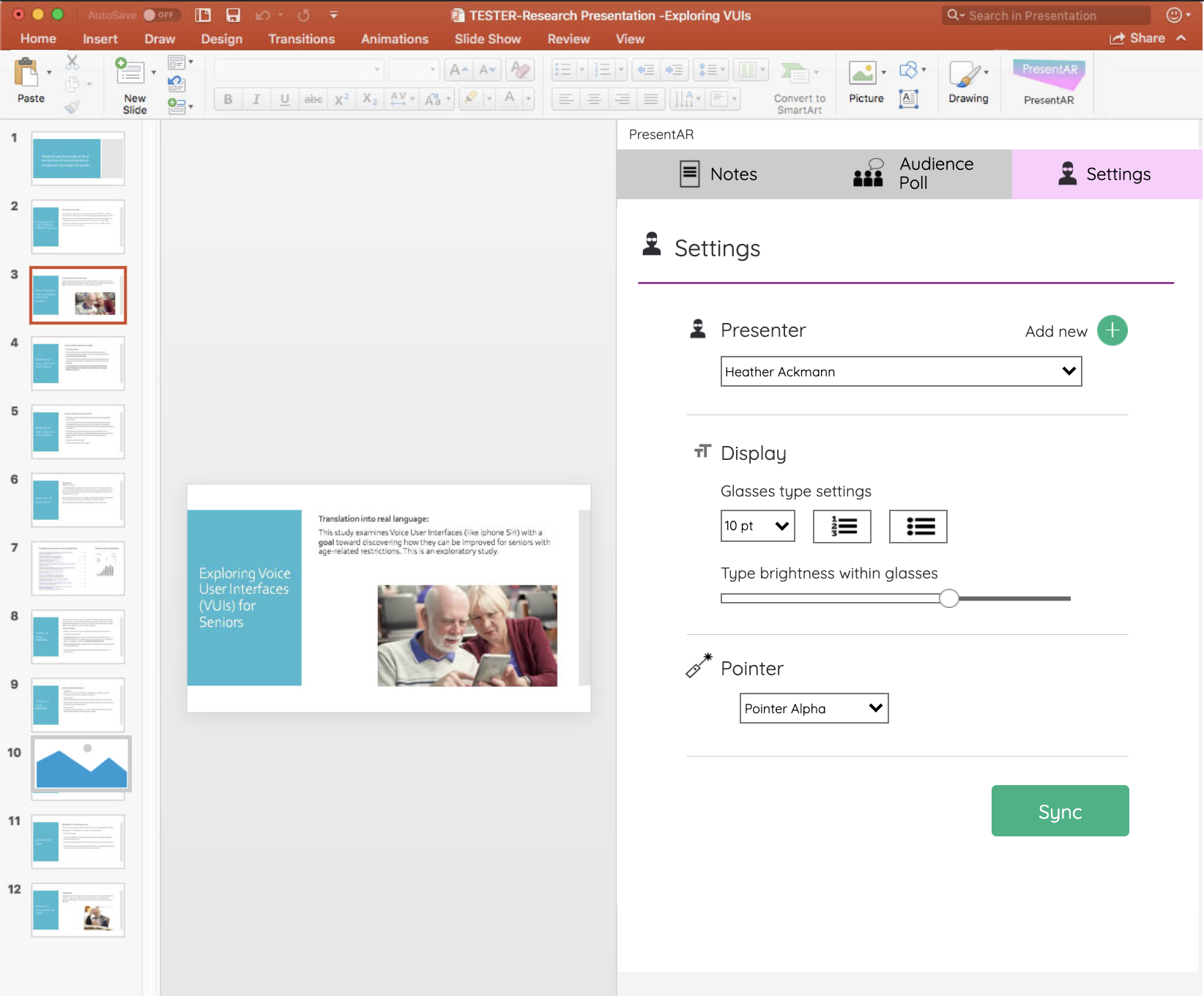This screenshot has width=1204, height=996.
Task: Click the Bold formatting button
Action: (x=228, y=99)
